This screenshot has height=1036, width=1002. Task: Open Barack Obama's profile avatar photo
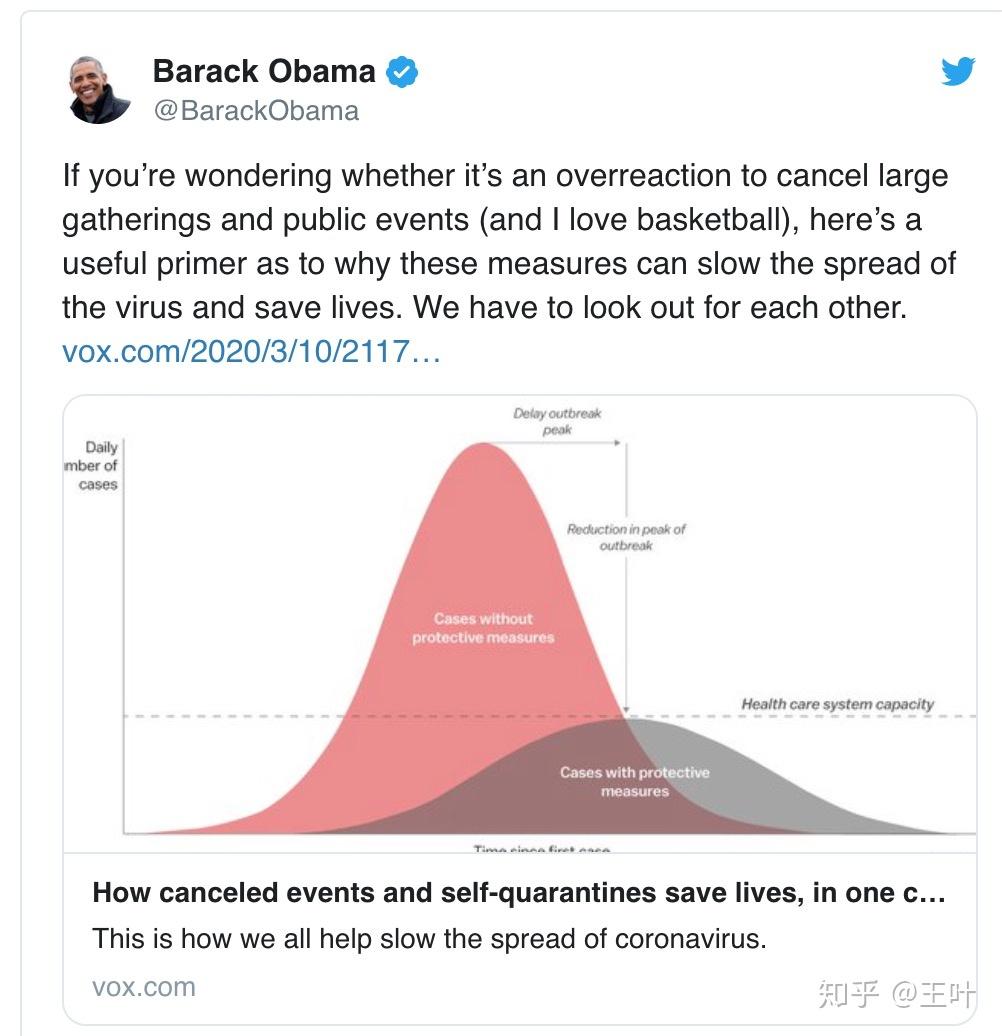(x=100, y=89)
